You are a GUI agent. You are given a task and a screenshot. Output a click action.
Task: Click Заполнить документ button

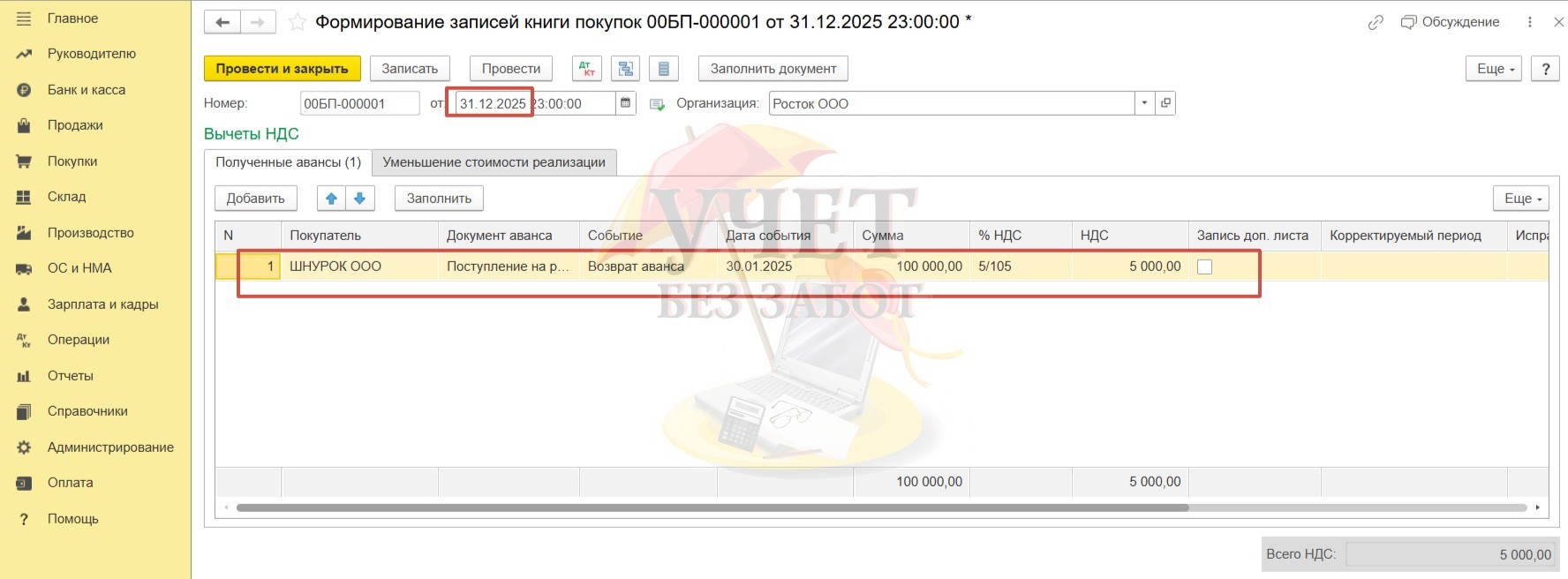click(x=773, y=69)
